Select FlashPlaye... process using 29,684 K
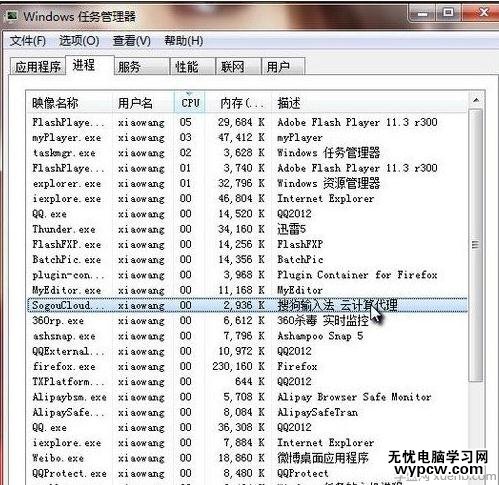 tap(247, 122)
